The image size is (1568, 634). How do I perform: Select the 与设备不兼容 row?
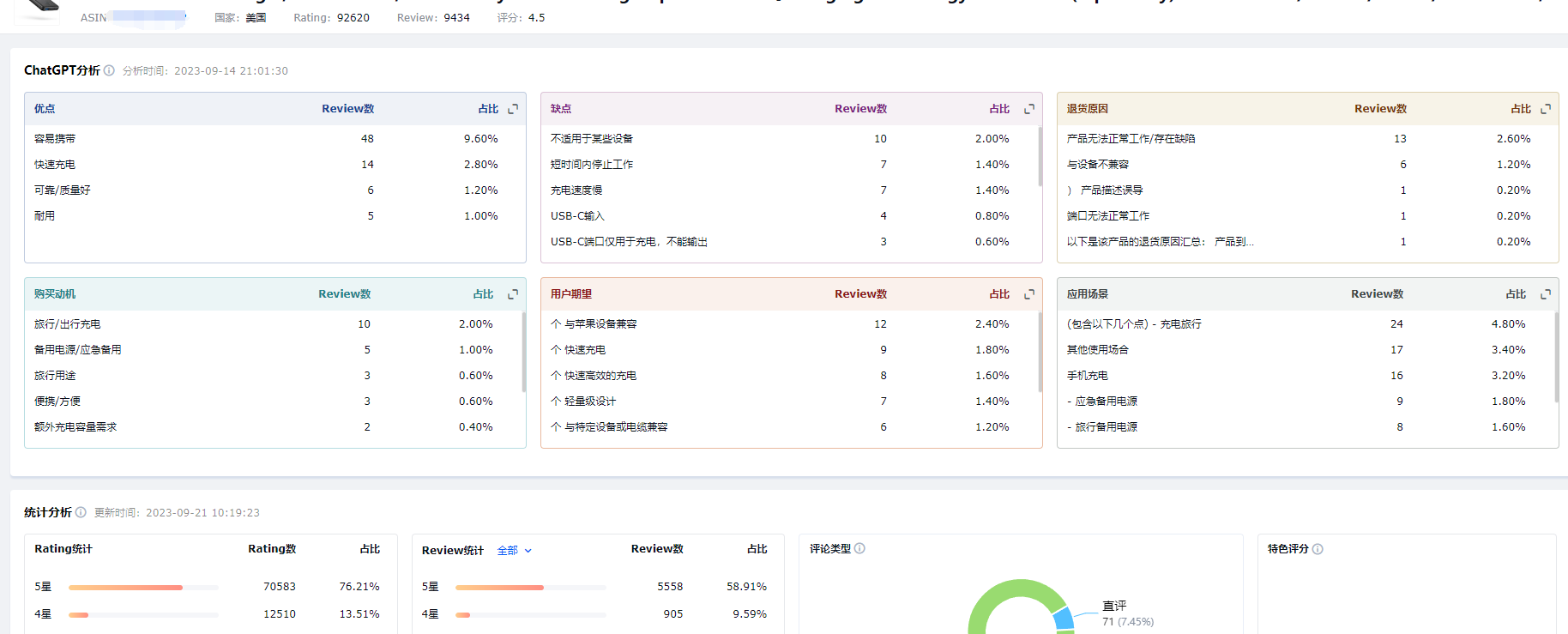(1307, 165)
